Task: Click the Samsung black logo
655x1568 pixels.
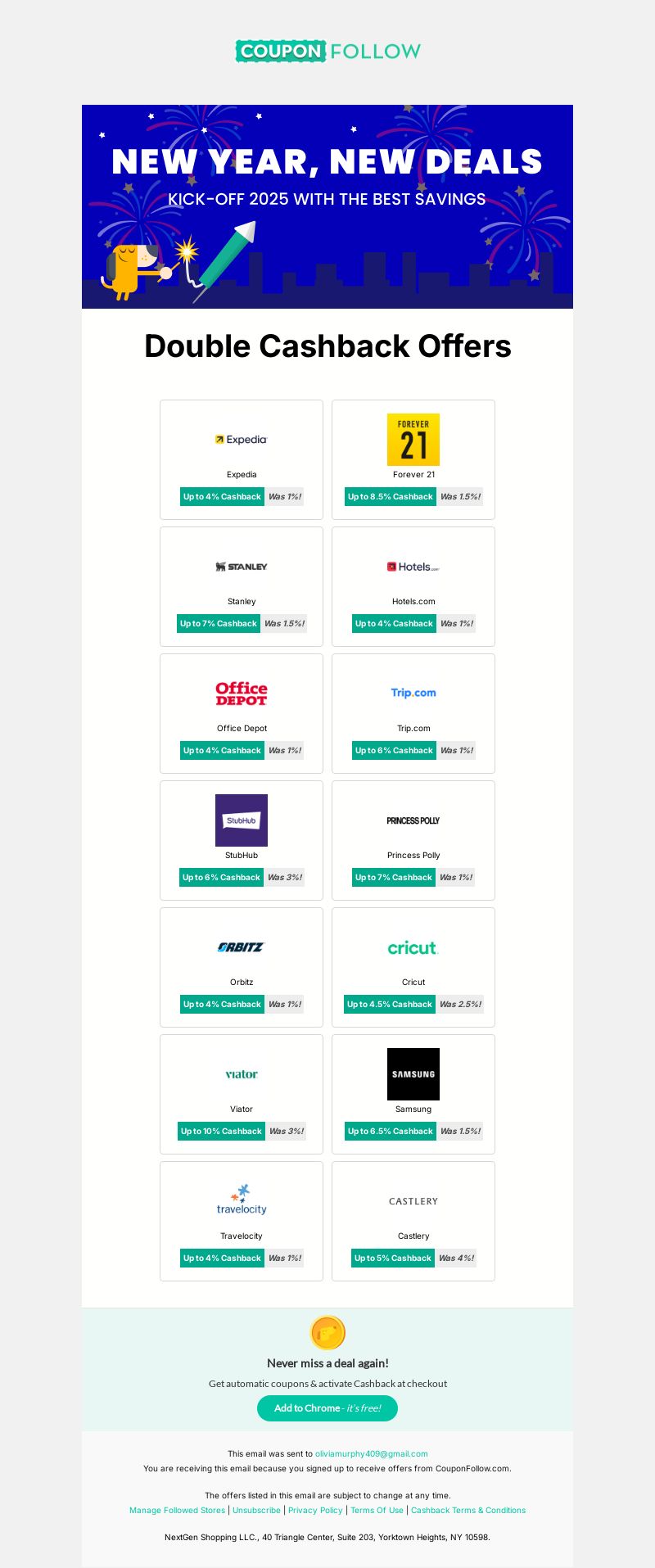Action: 413,1074
